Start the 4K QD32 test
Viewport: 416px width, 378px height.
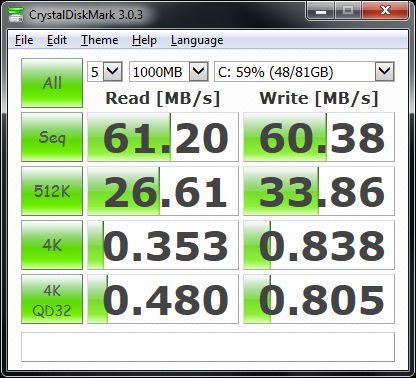pyautogui.click(x=52, y=299)
